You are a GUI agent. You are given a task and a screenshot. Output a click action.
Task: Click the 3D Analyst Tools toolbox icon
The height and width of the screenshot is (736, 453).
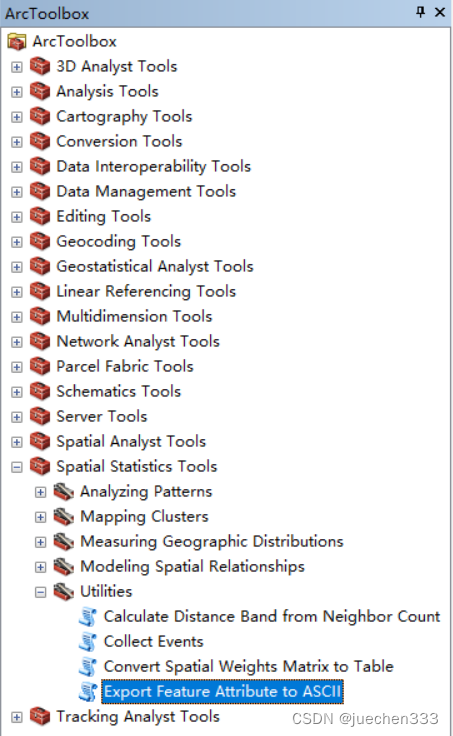tap(40, 67)
